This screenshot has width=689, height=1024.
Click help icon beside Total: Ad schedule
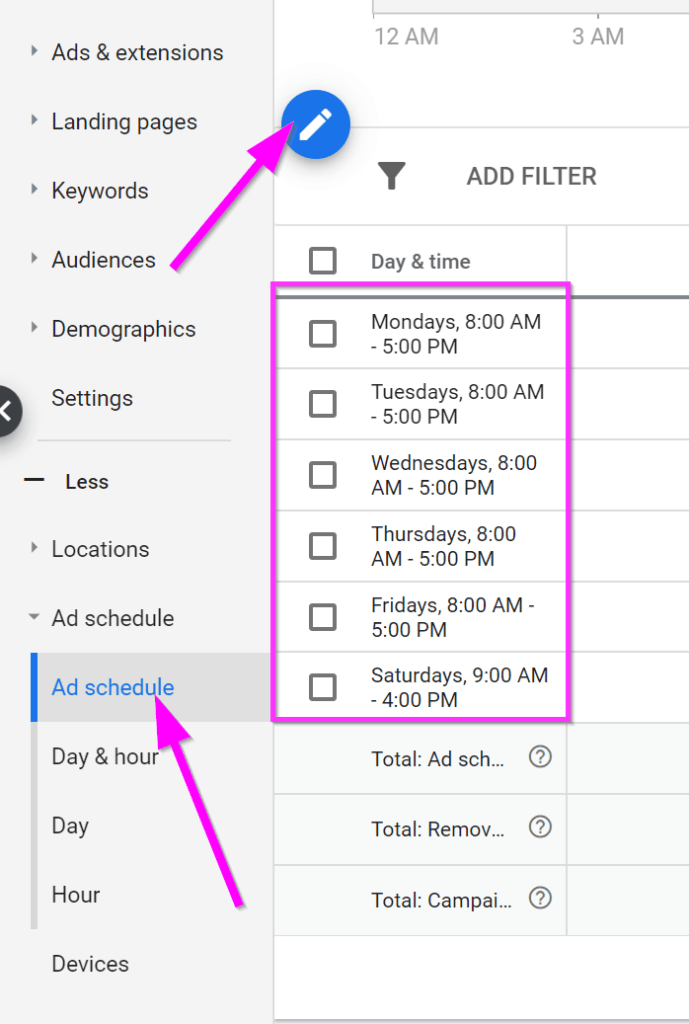[540, 758]
